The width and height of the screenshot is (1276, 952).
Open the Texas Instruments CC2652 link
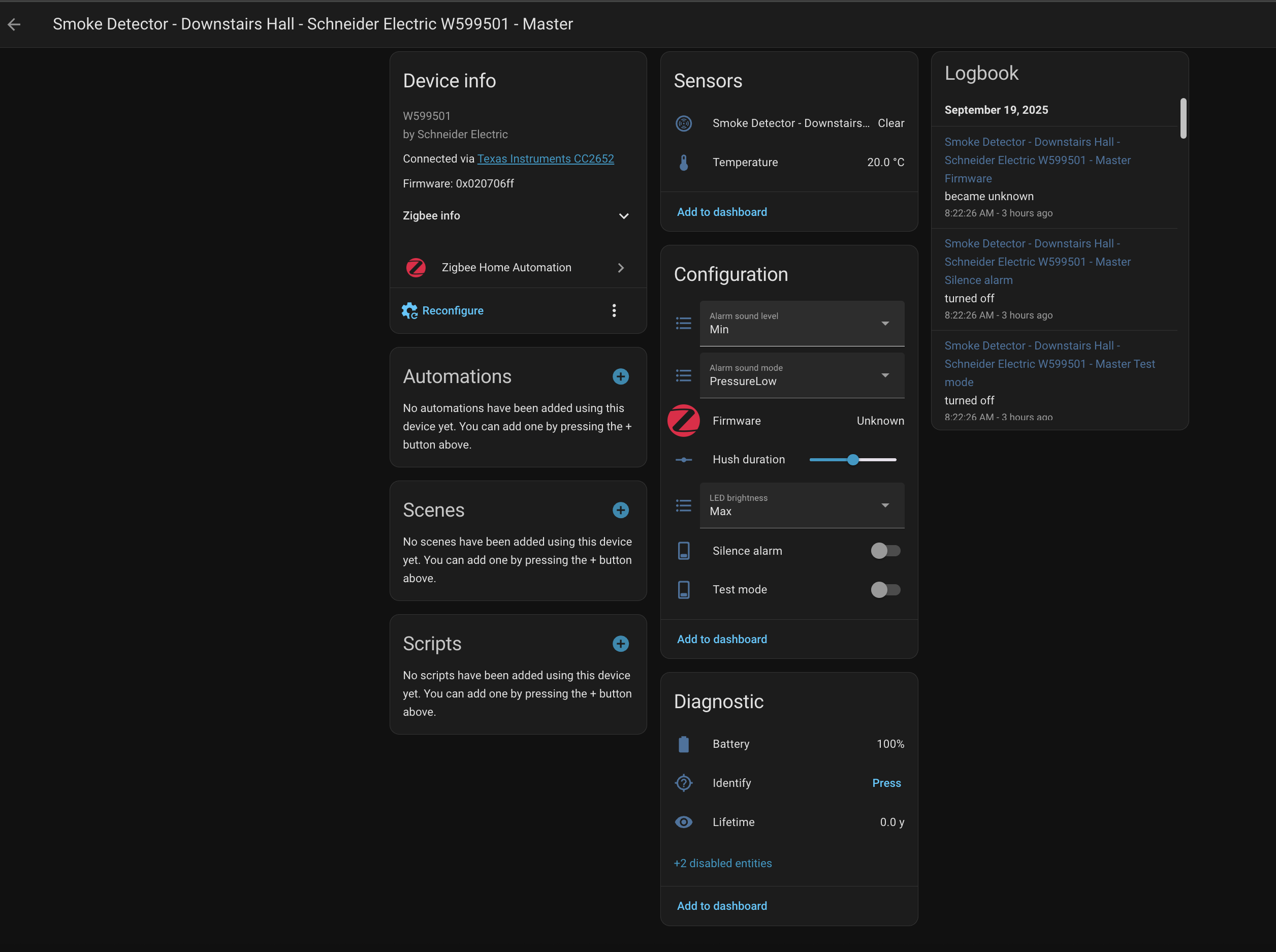point(545,158)
